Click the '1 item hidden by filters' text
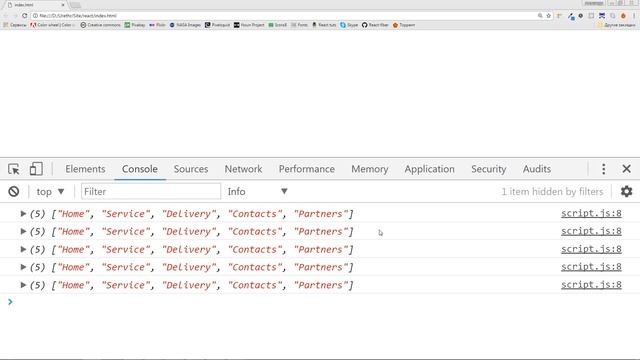The height and width of the screenshot is (360, 640). pyautogui.click(x=552, y=191)
